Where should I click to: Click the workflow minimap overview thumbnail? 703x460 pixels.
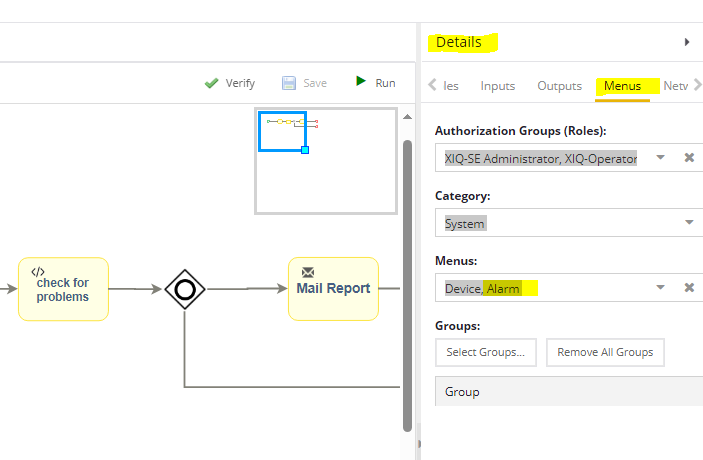coord(326,160)
